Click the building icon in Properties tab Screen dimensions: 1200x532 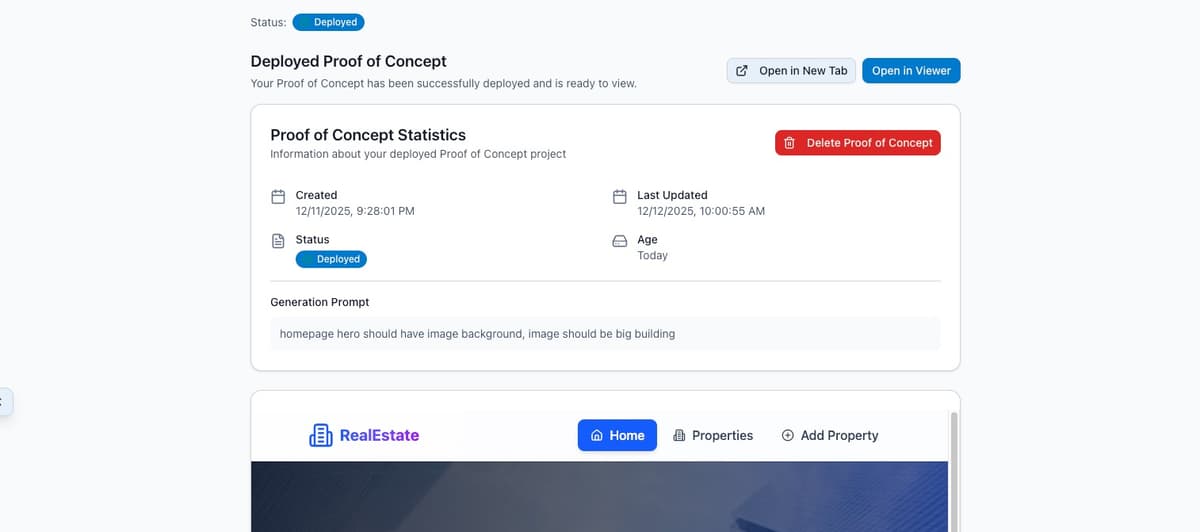click(680, 436)
